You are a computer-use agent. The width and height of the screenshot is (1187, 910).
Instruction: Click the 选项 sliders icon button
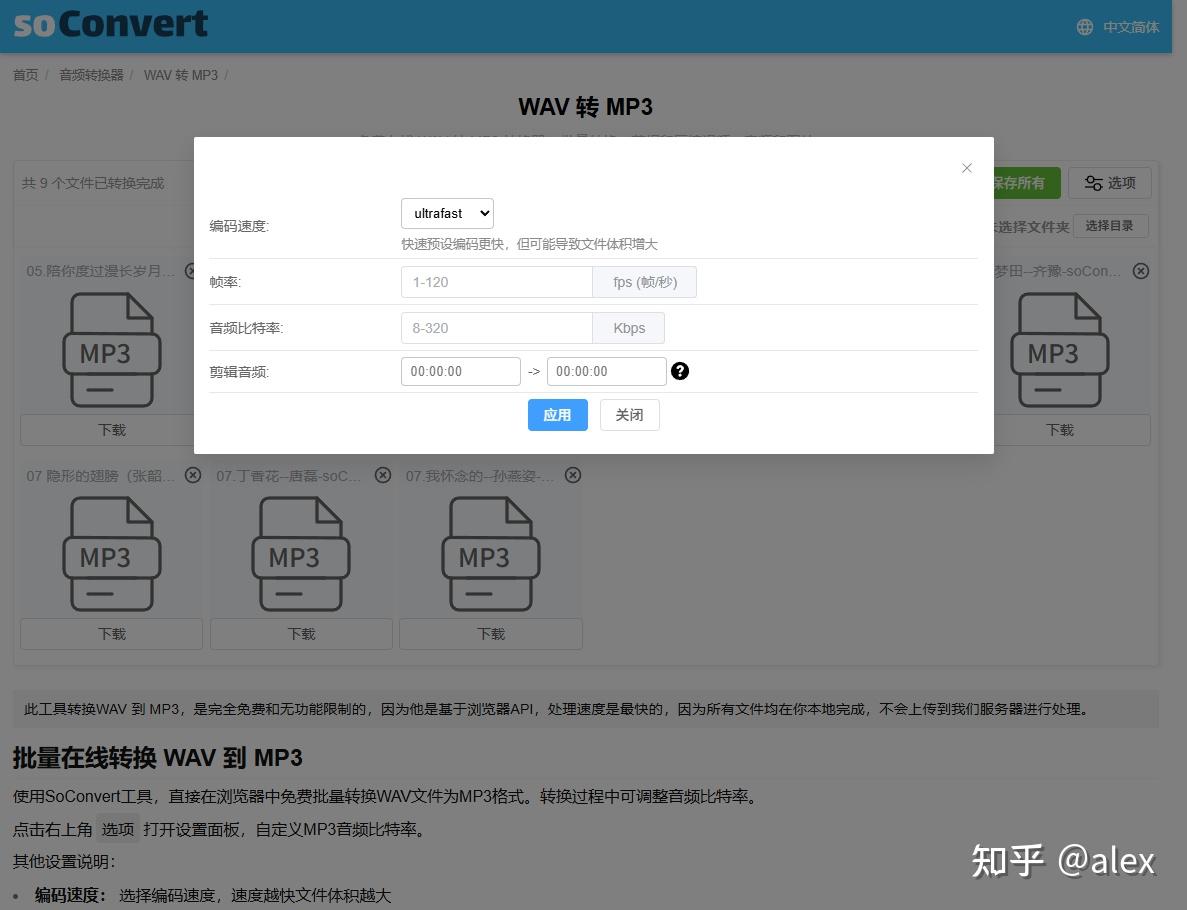(1110, 183)
